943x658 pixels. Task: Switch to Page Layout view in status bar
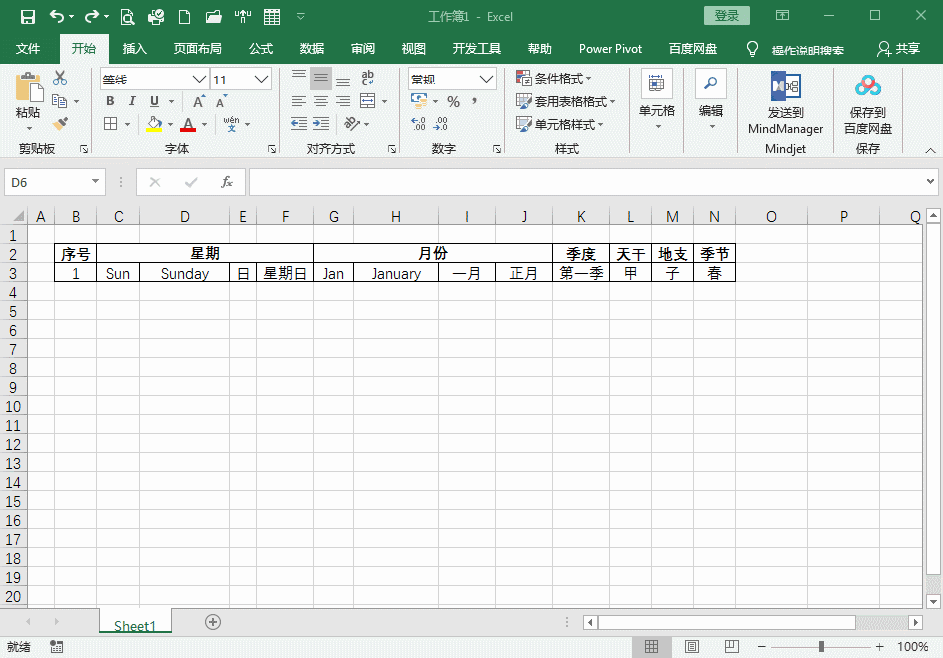pyautogui.click(x=692, y=647)
